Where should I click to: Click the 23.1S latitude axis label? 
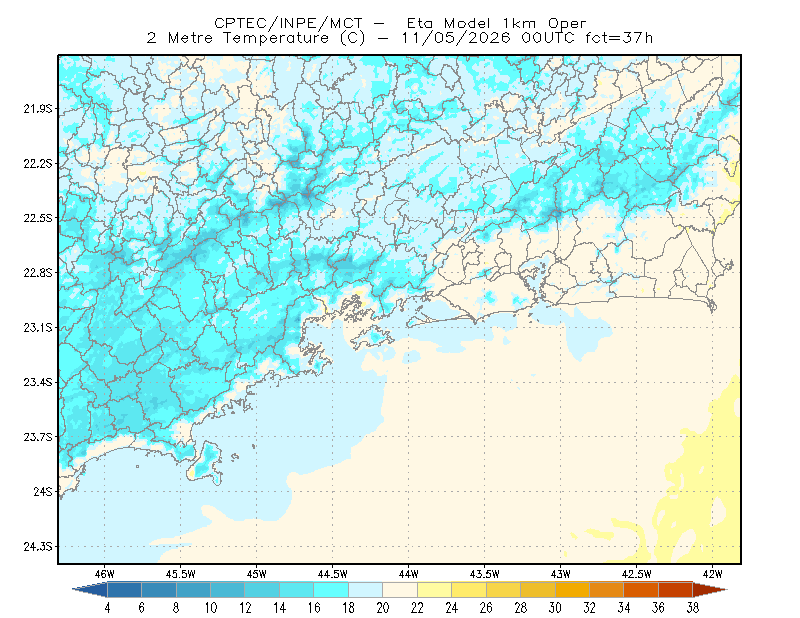pos(38,328)
